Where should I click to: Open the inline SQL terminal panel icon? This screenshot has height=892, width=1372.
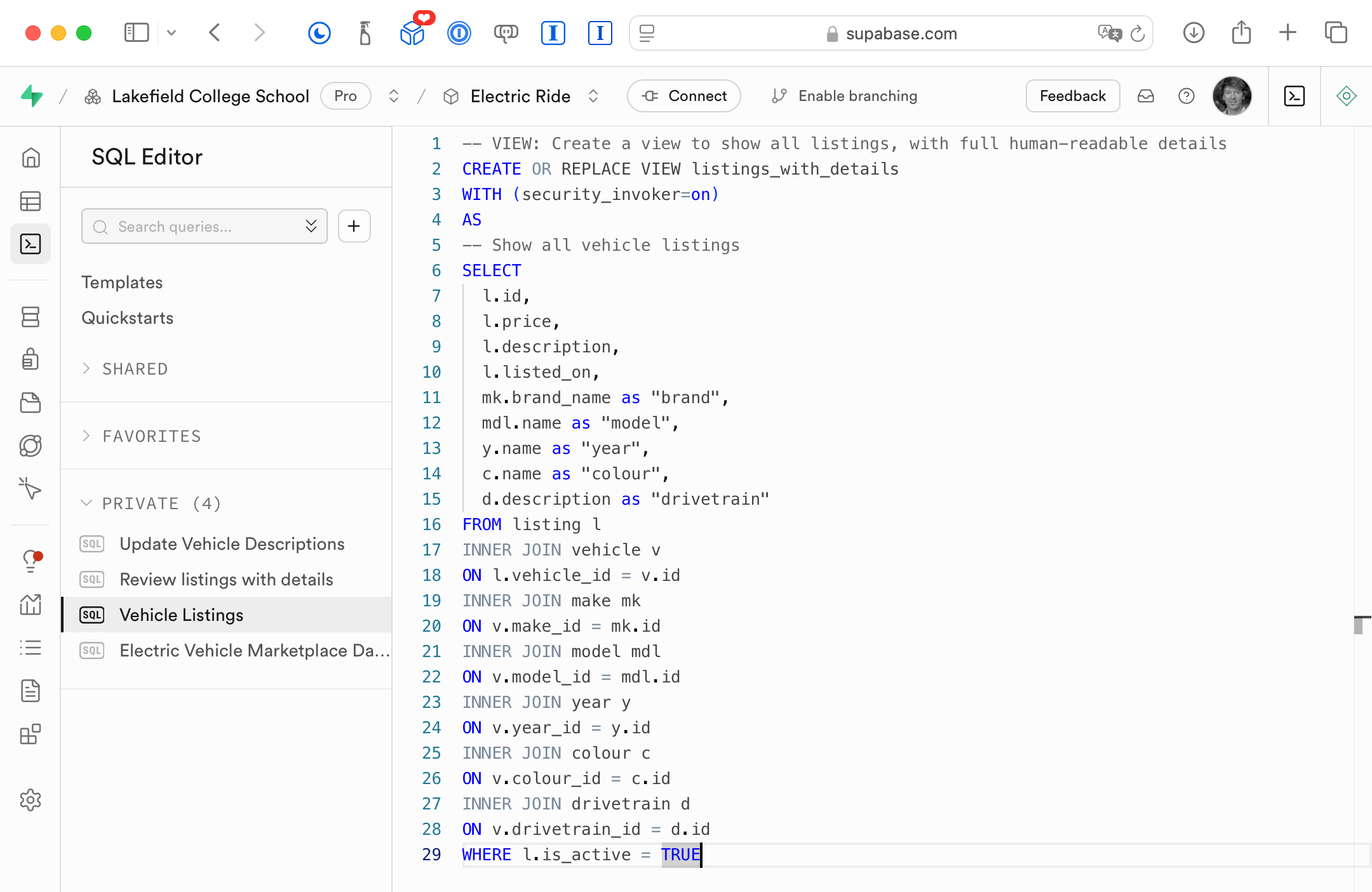click(x=1294, y=96)
